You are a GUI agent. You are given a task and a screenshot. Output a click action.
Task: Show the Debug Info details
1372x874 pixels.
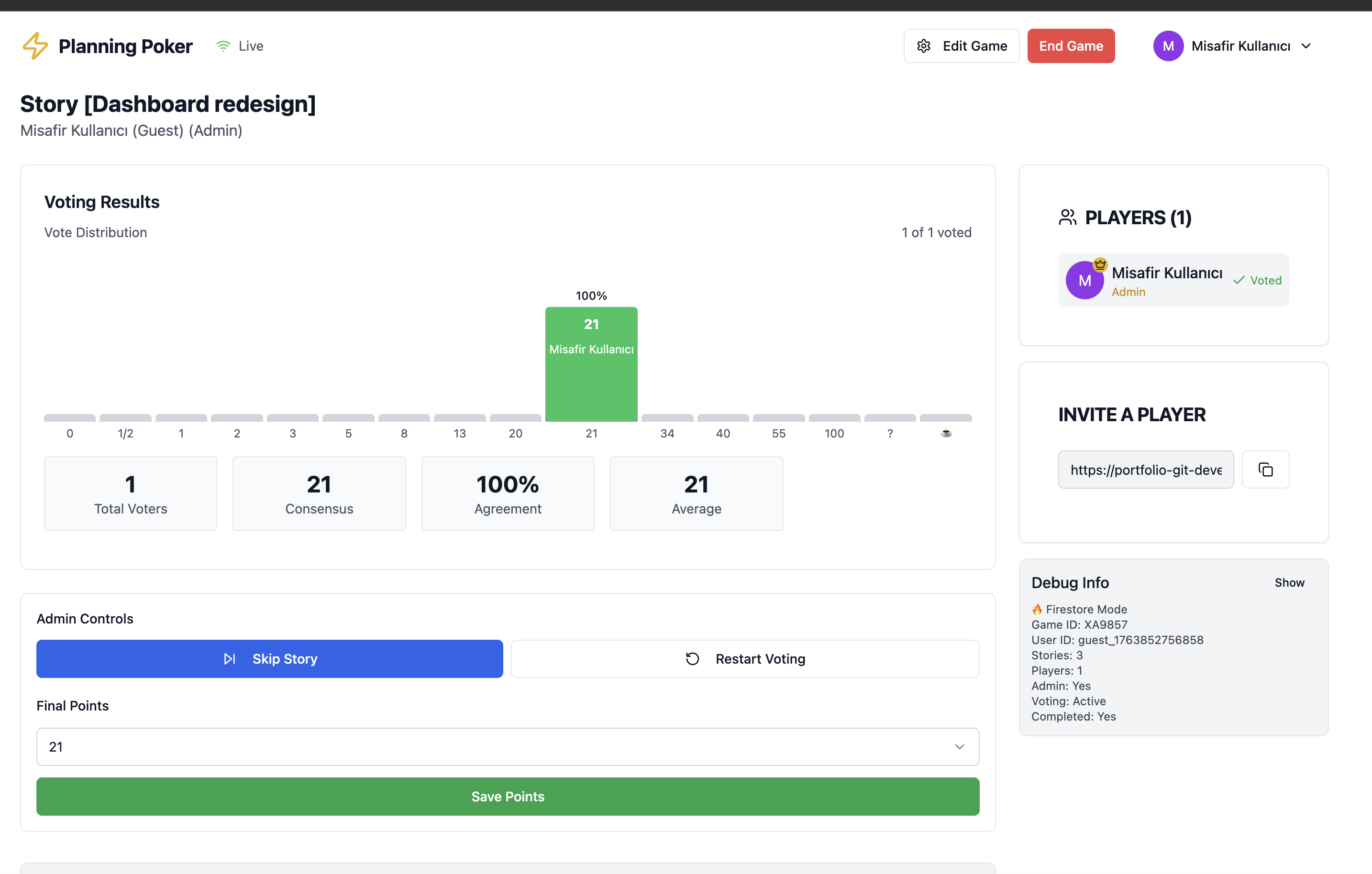coord(1289,582)
